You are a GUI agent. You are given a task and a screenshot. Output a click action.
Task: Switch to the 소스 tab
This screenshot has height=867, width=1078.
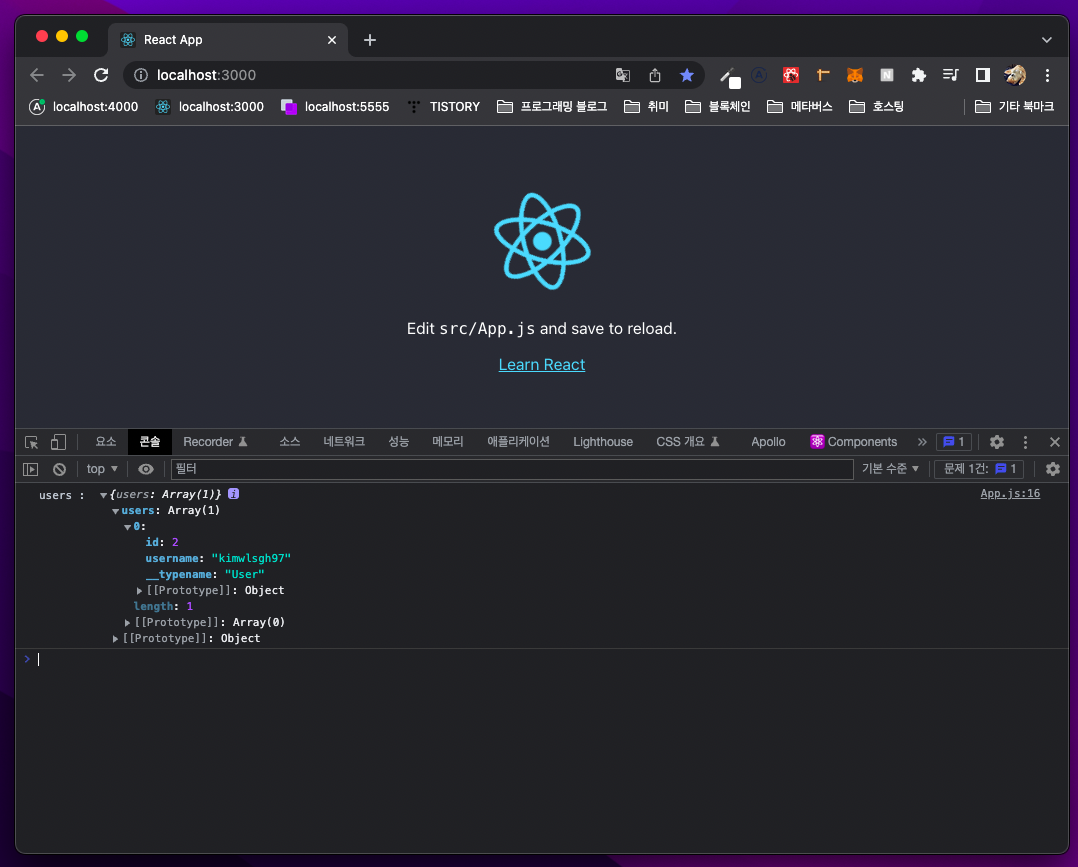tap(289, 441)
